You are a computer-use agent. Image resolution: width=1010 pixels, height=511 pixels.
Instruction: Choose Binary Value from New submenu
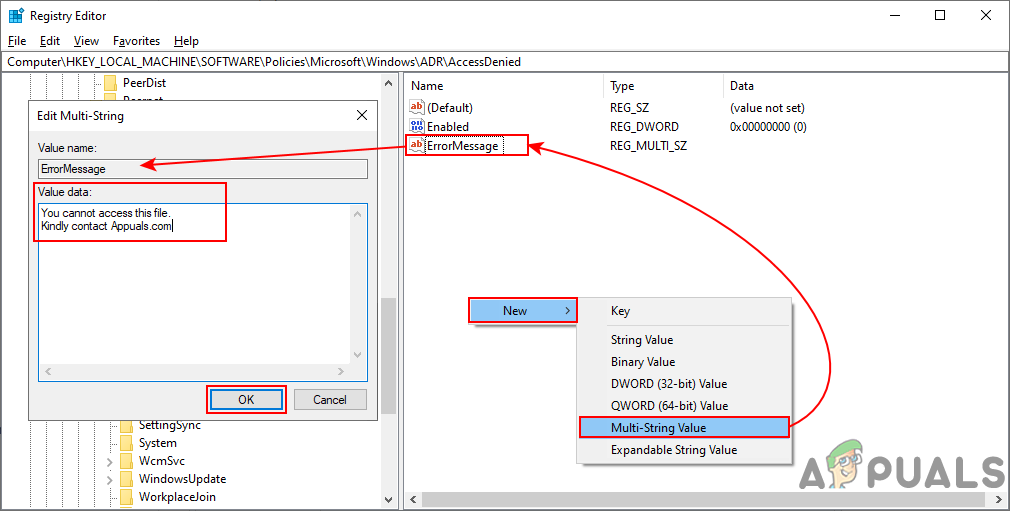point(683,362)
